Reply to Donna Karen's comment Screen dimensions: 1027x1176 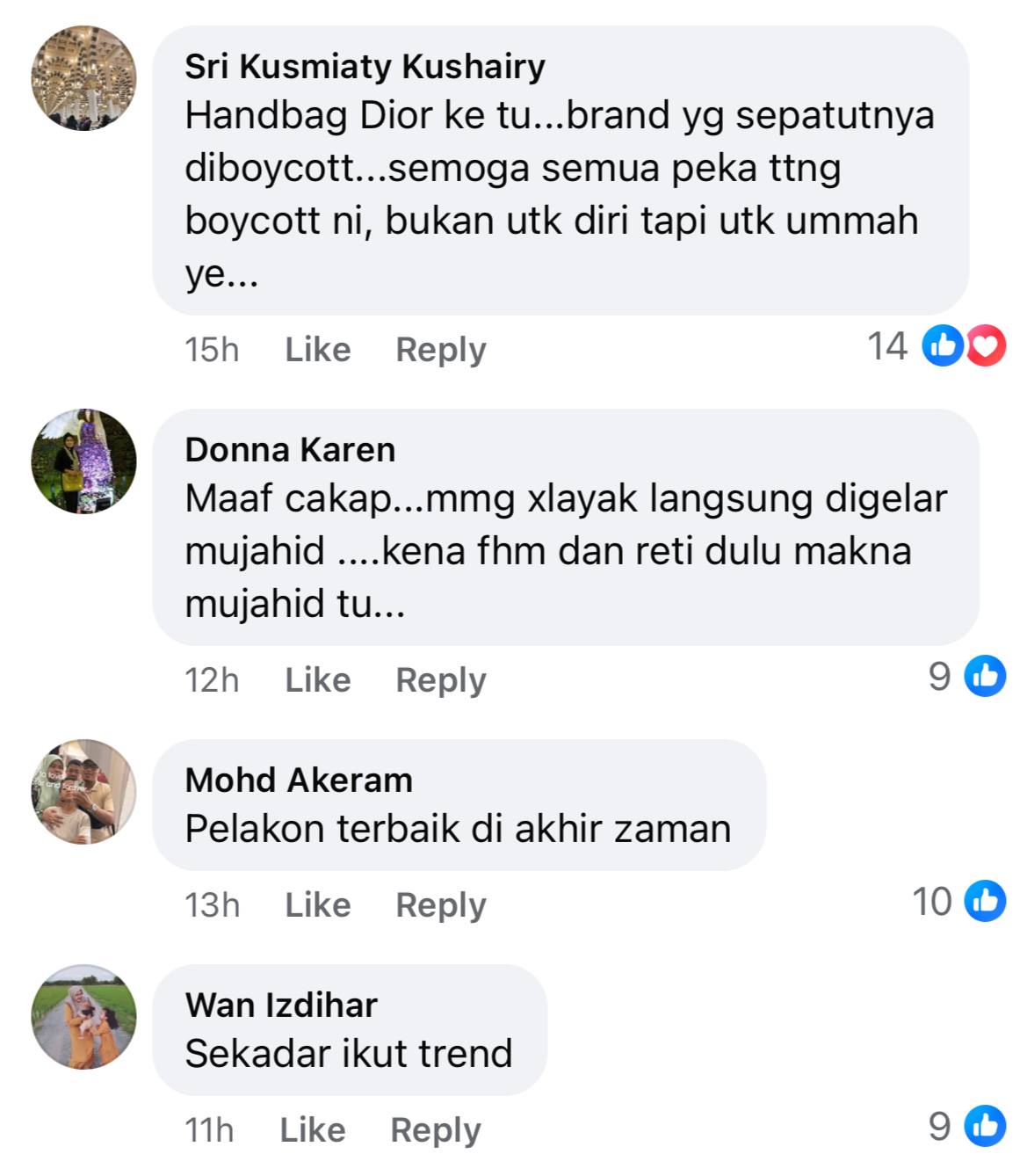coord(441,680)
